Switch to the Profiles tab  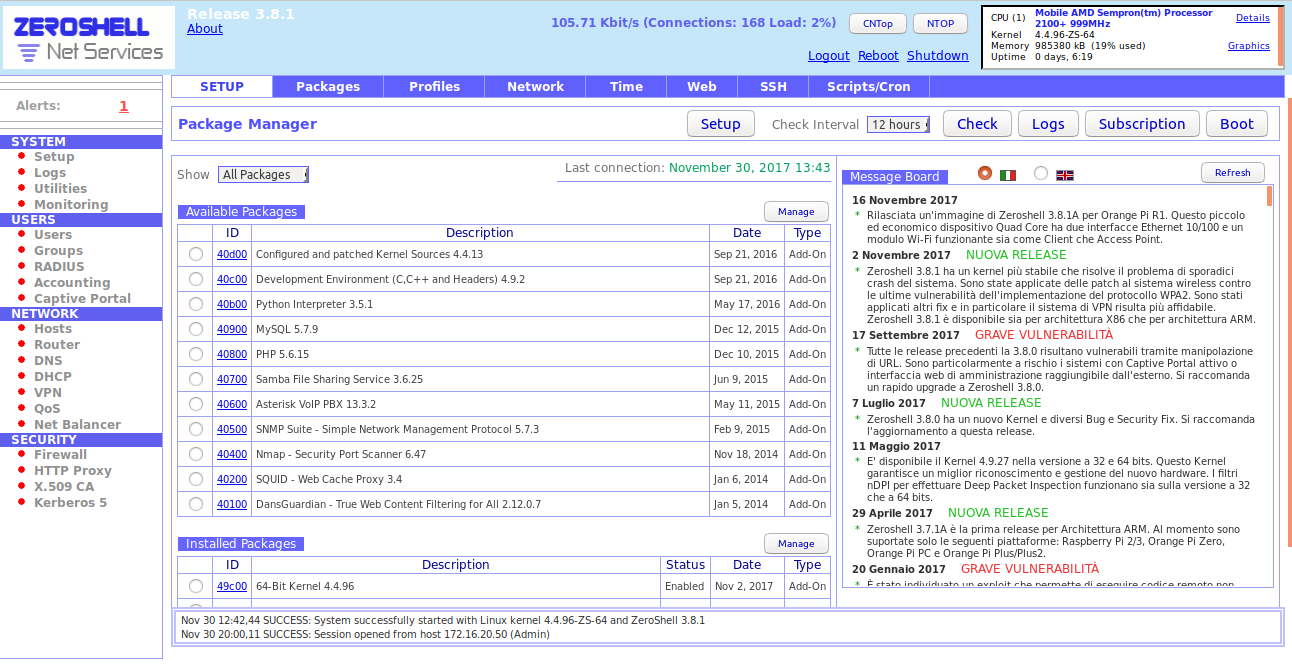pyautogui.click(x=435, y=87)
